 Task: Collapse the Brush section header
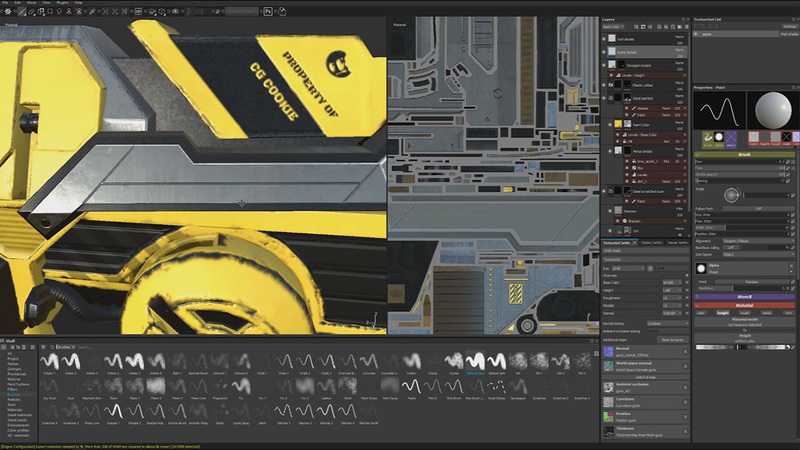pyautogui.click(x=744, y=154)
